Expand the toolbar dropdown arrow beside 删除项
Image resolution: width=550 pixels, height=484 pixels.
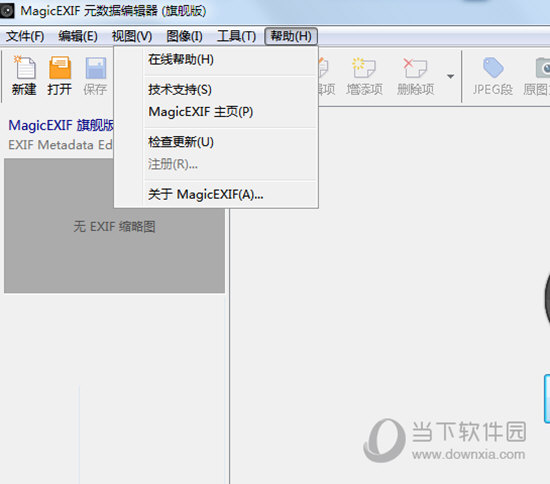(450, 76)
